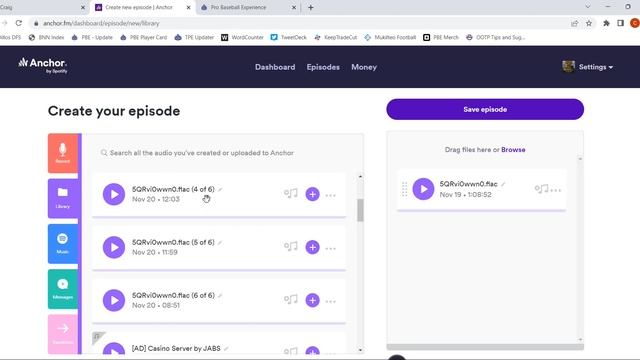Play the 5 of 6 audio clip
The width and height of the screenshot is (640, 360).
(114, 247)
